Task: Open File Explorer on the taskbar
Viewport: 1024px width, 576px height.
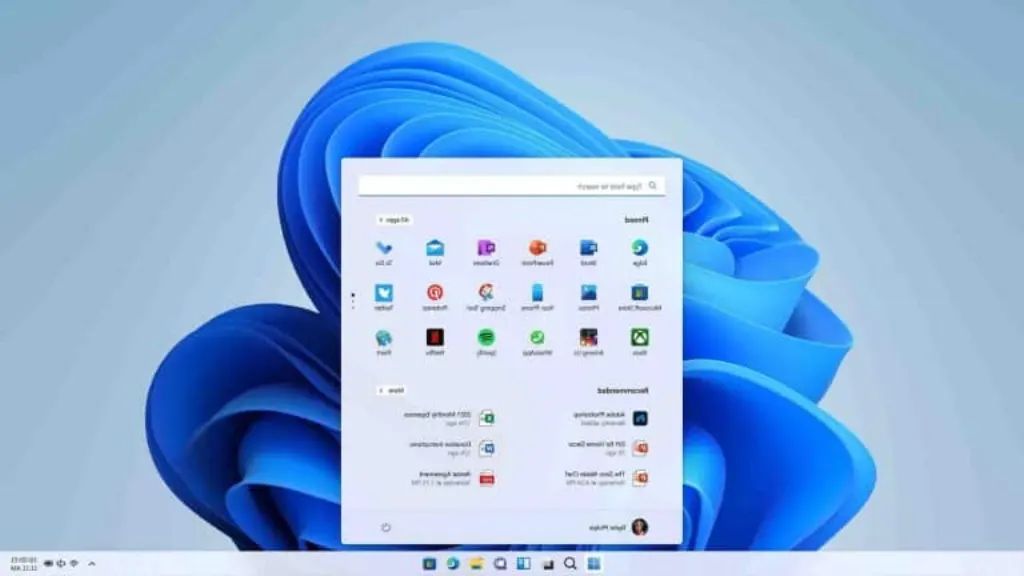Action: (x=477, y=564)
